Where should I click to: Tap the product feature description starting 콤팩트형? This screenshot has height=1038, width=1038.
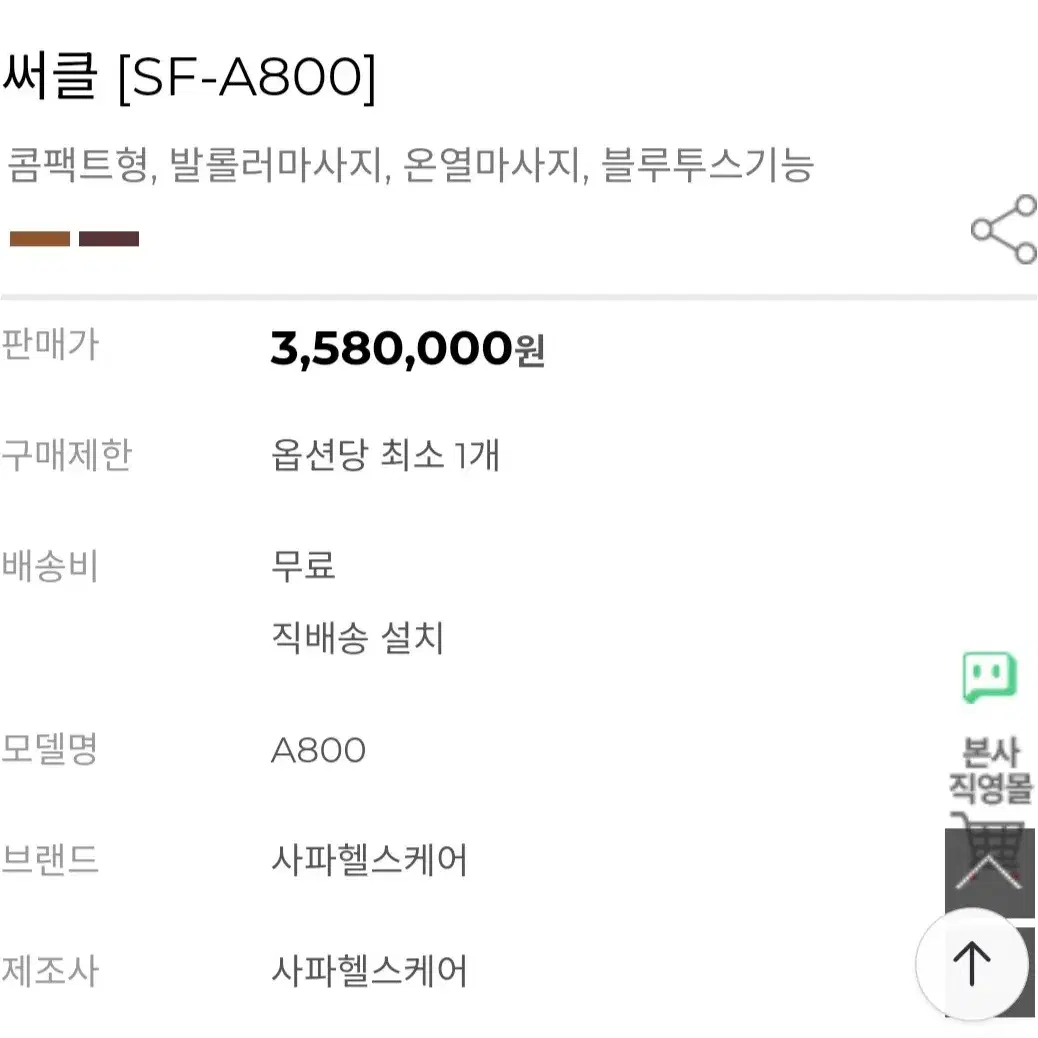(x=410, y=165)
